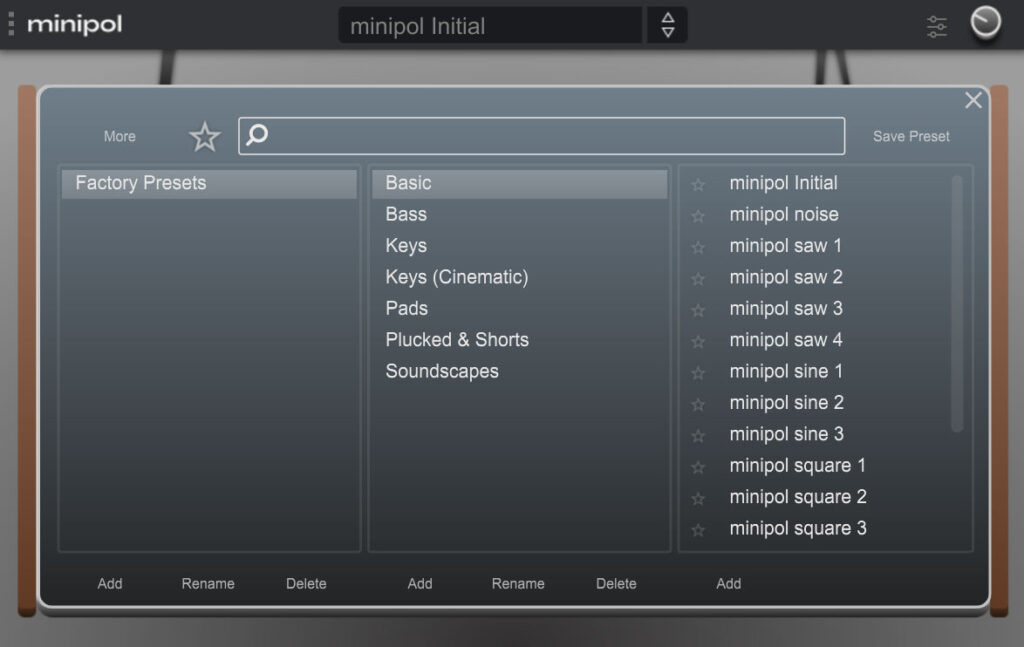Viewport: 1024px width, 647px height.
Task: Open the More options
Action: 118,137
